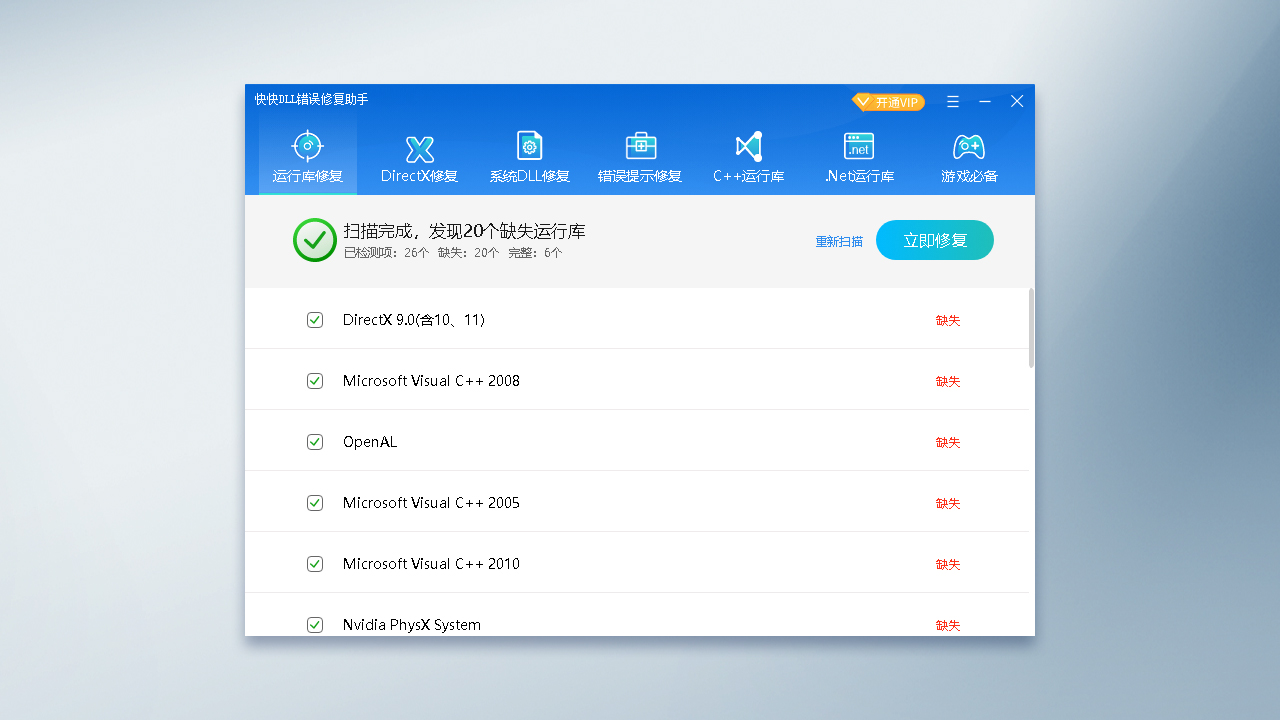
Task: Uncheck Microsoft Visual C++ 2008
Action: pos(315,380)
